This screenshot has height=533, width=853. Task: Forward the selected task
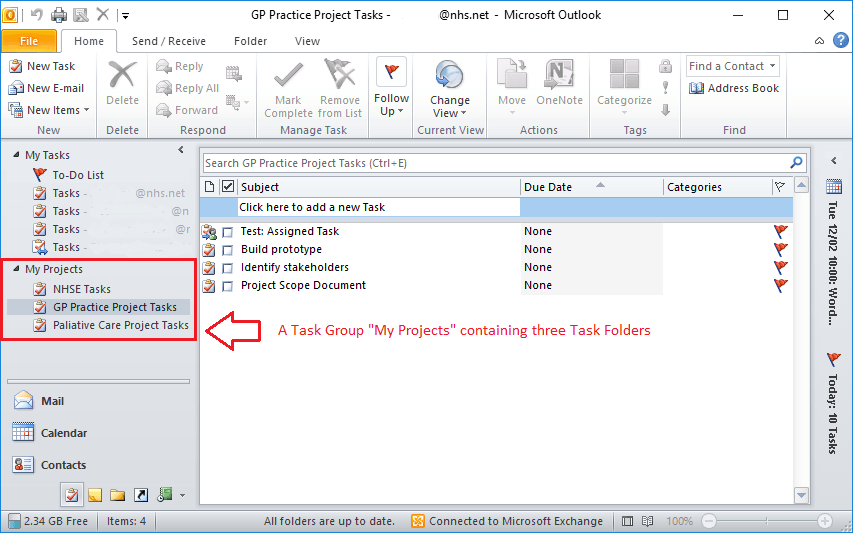(x=187, y=110)
